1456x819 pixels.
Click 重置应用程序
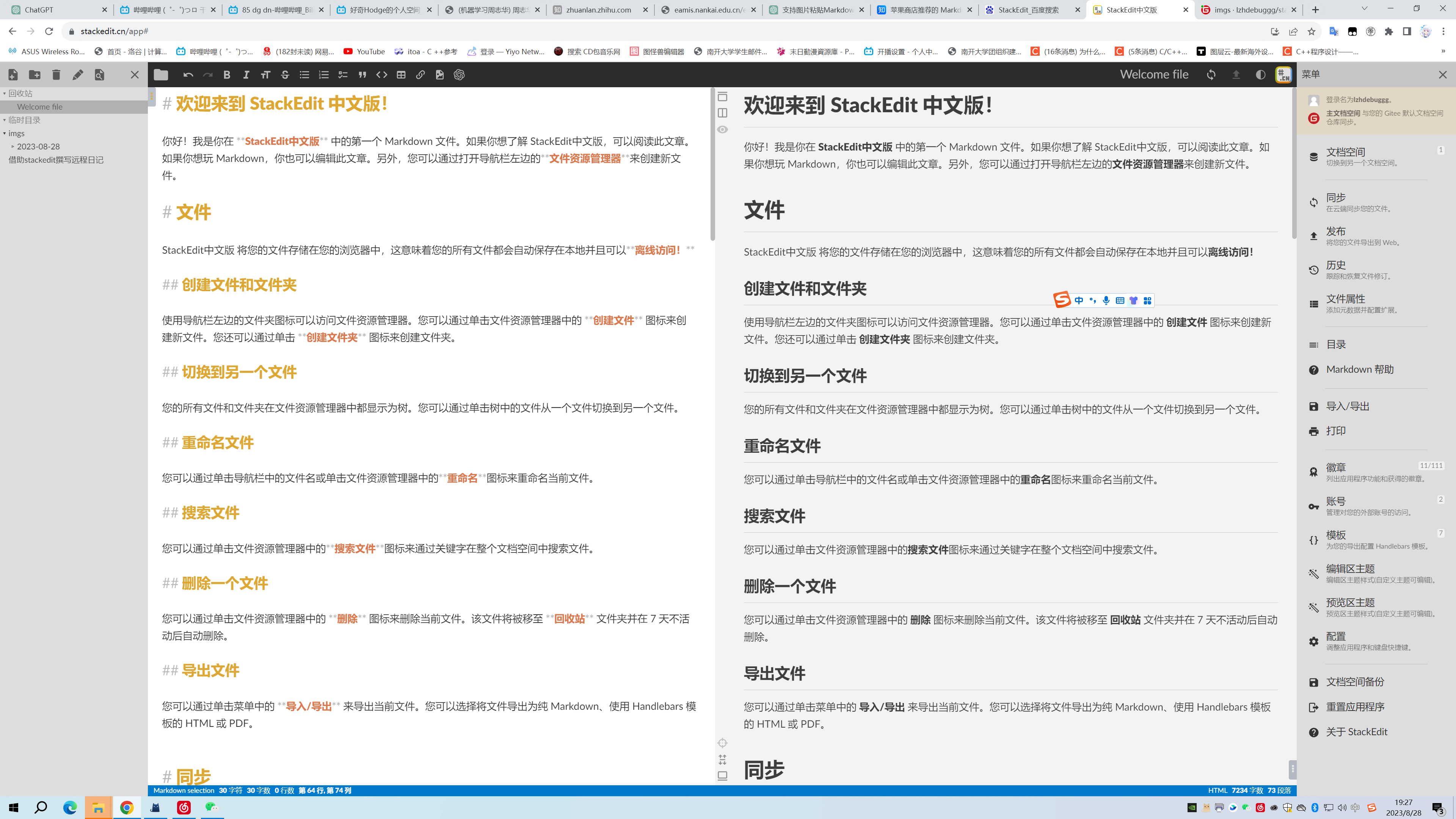click(1376, 706)
